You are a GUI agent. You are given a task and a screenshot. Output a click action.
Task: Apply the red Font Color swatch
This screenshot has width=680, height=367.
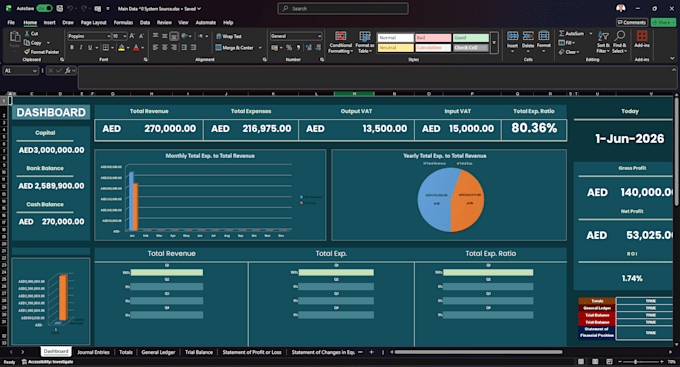tap(136, 48)
